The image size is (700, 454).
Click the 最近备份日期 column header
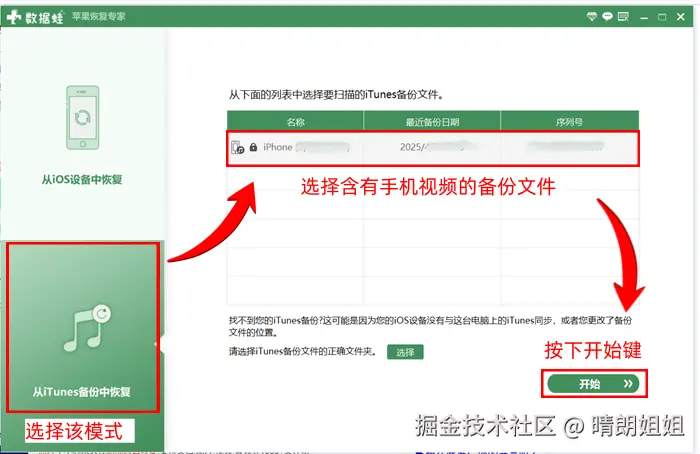coord(432,121)
